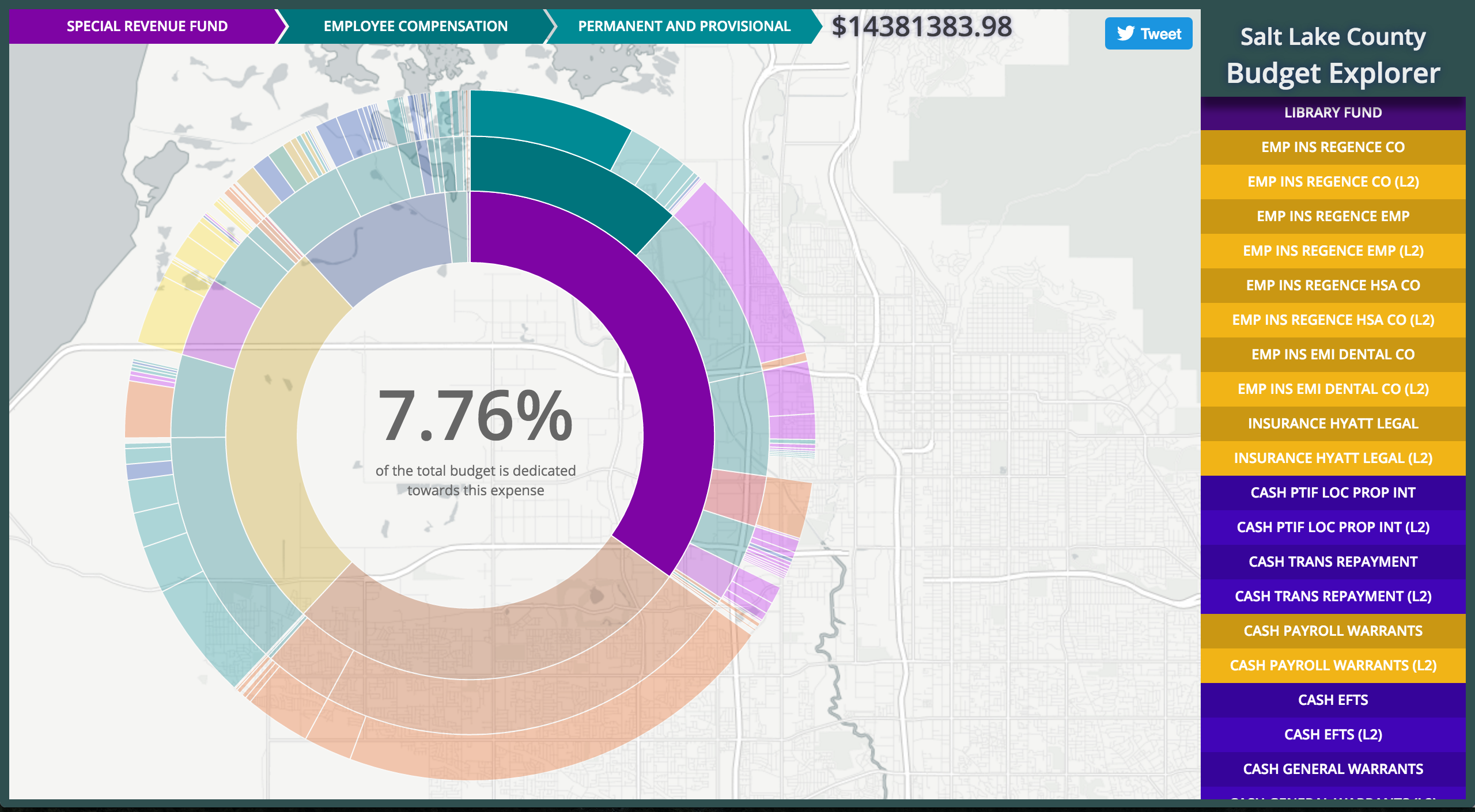This screenshot has width=1475, height=812.
Task: Choose CASH EFTS list item
Action: [1332, 700]
